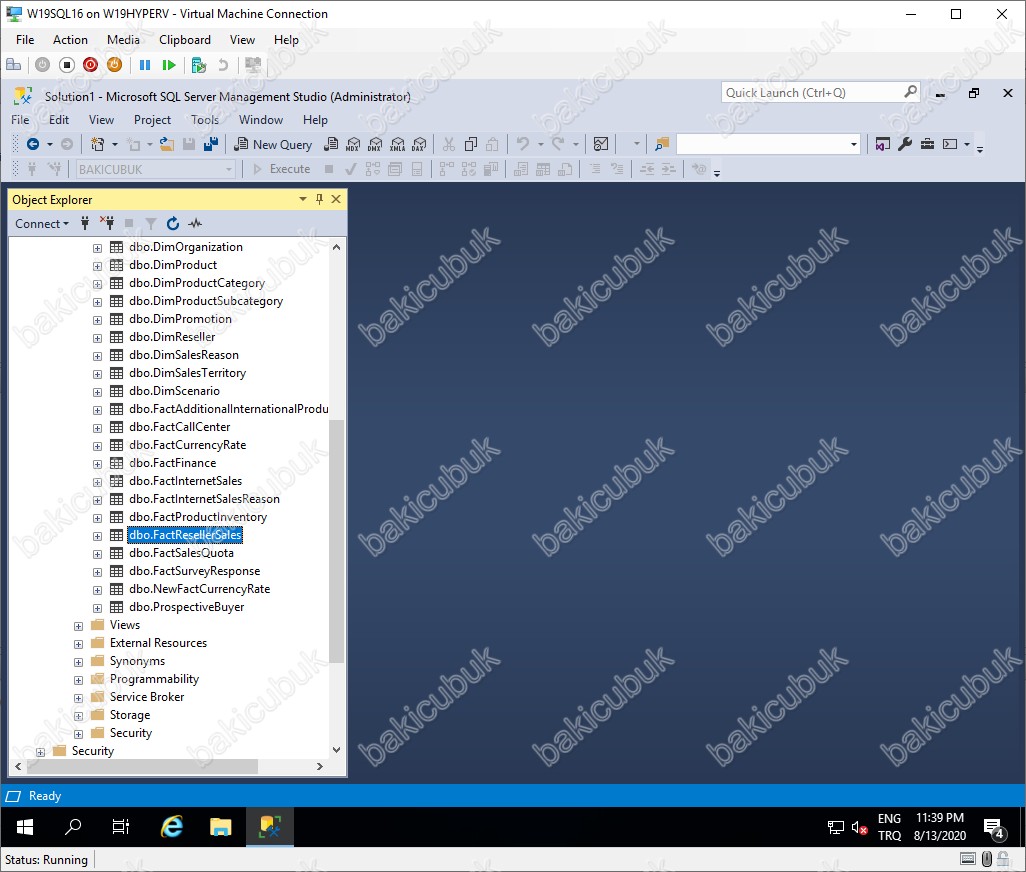This screenshot has width=1026, height=872.
Task: Pin the Object Explorer panel with Auto Hide
Action: point(319,199)
